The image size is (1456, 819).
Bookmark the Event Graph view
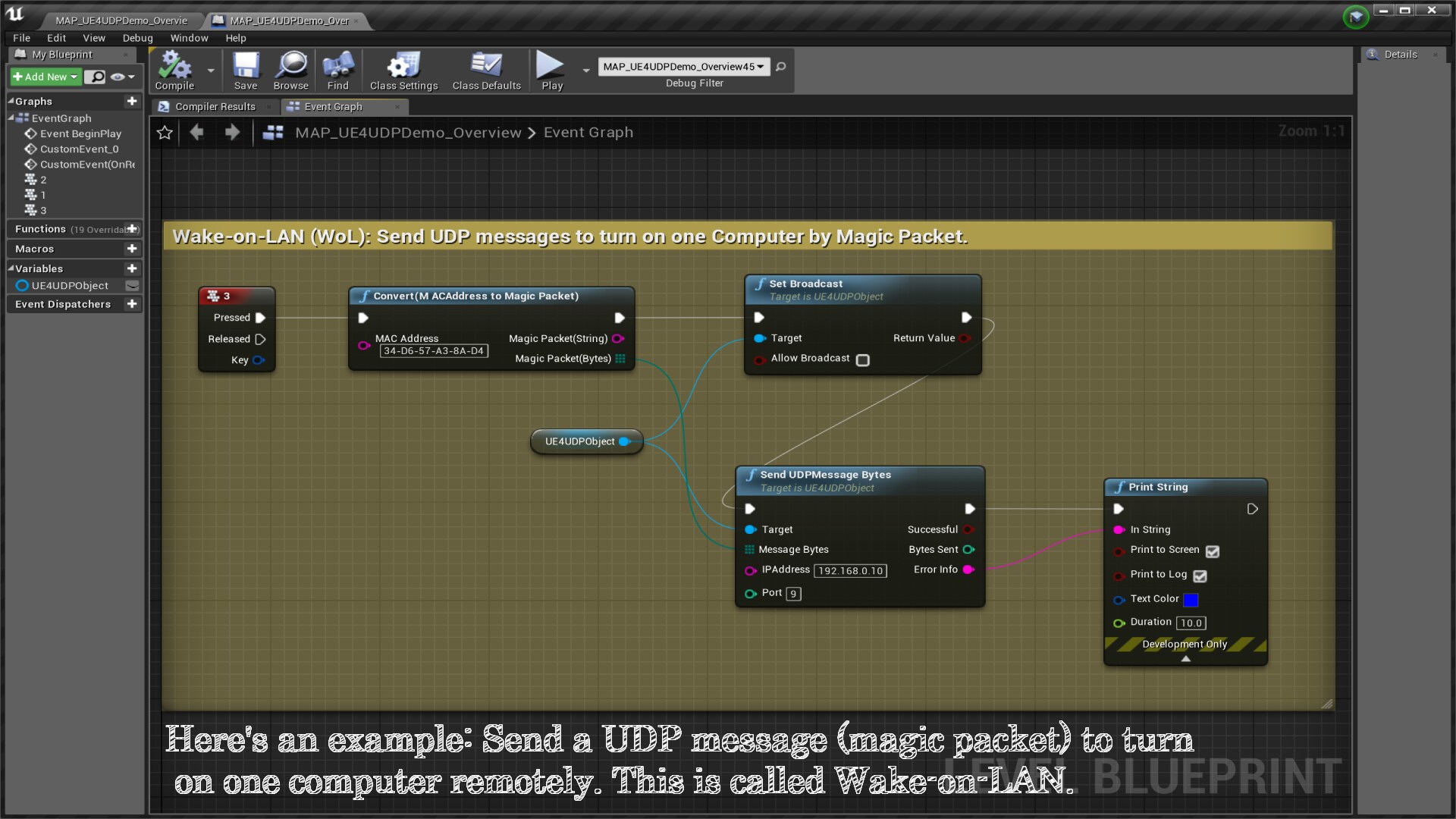[165, 132]
